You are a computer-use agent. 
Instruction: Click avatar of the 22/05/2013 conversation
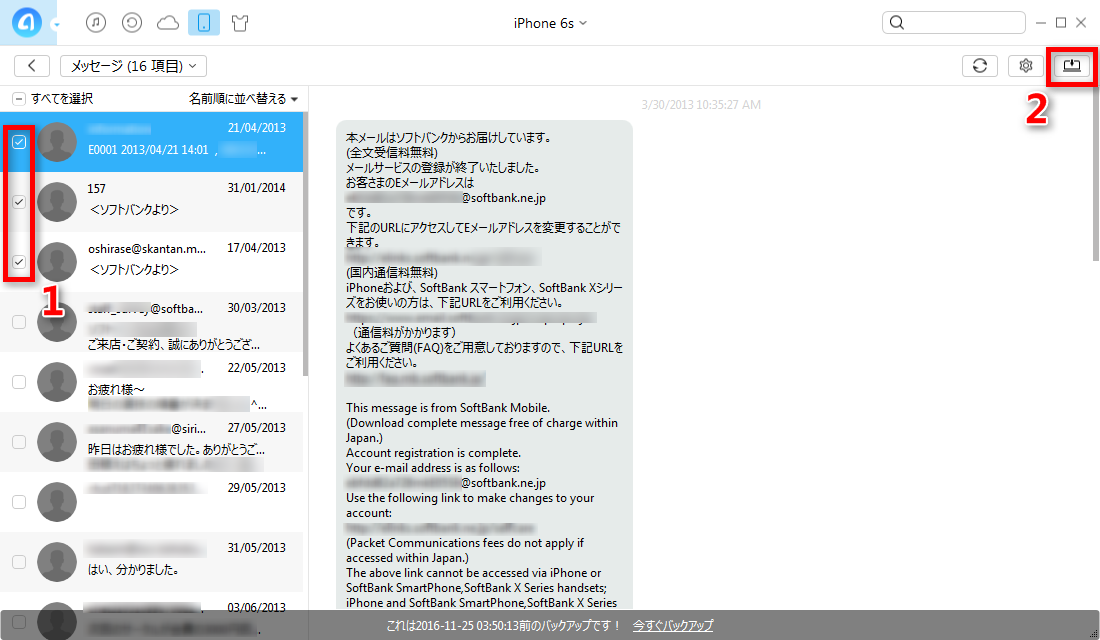click(x=57, y=382)
